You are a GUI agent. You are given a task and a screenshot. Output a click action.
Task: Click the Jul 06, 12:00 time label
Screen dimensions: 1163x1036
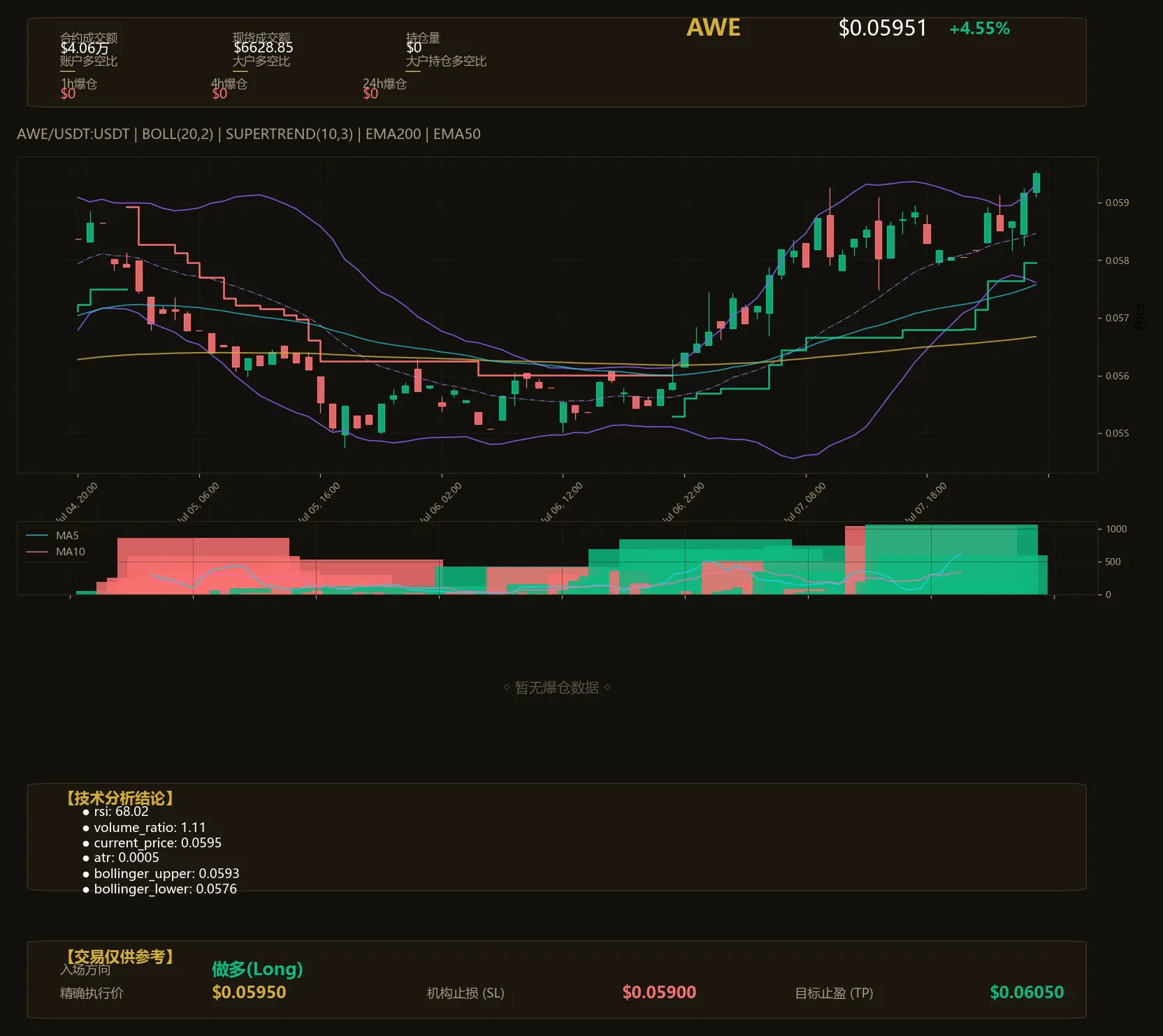click(x=561, y=503)
